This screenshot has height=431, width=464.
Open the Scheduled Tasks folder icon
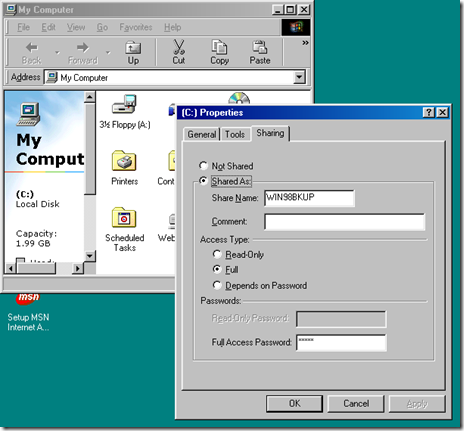(124, 217)
